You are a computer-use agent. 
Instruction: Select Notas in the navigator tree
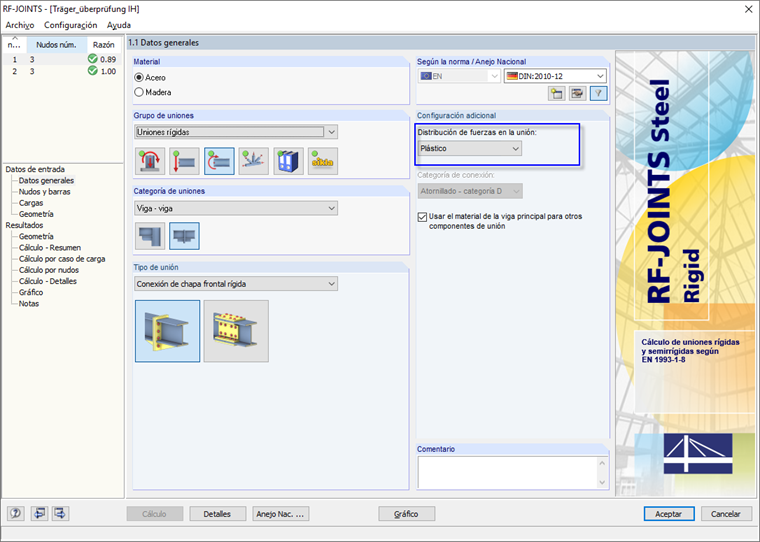(x=29, y=303)
